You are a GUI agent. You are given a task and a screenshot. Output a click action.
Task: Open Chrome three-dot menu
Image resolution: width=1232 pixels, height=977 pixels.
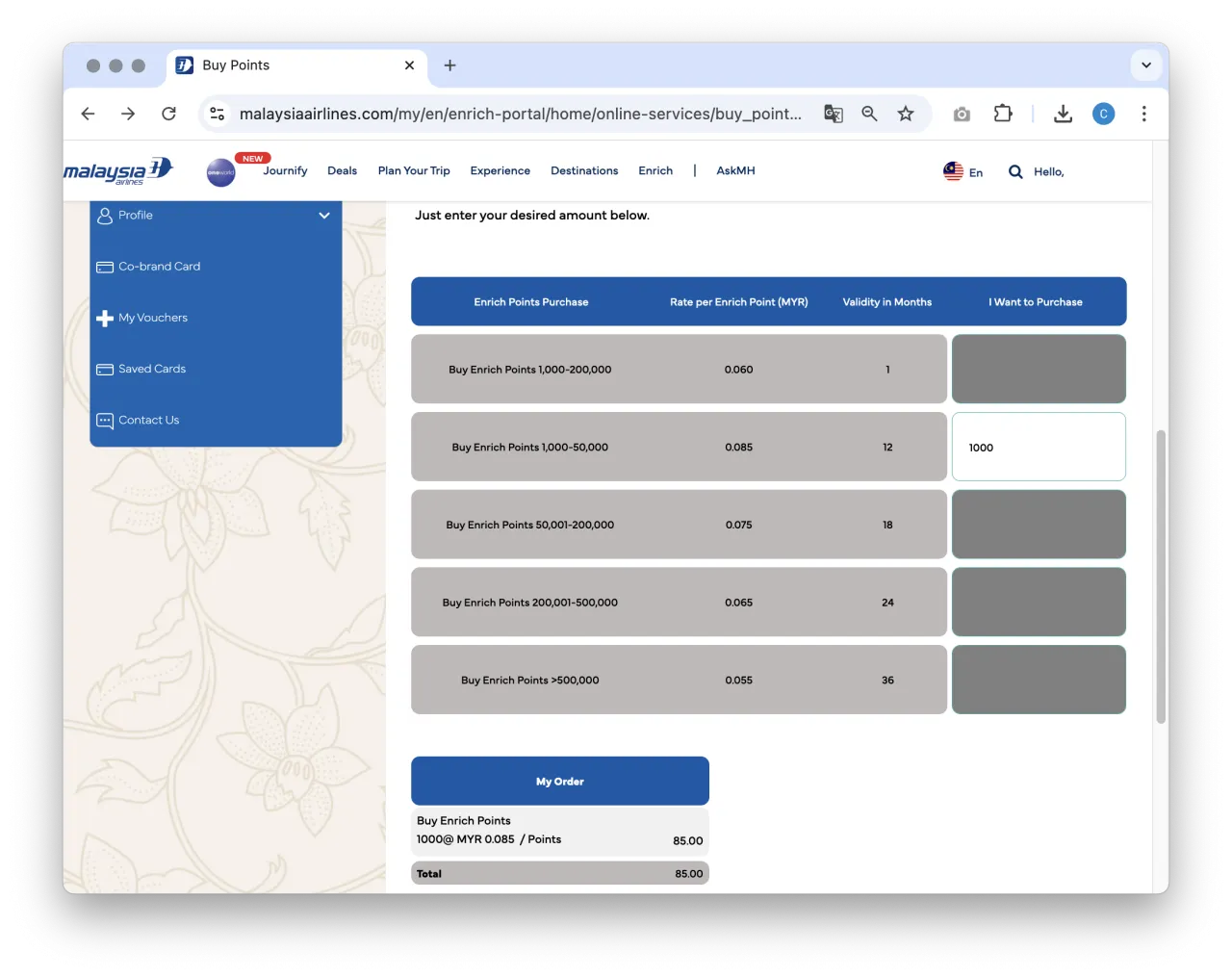1143,114
